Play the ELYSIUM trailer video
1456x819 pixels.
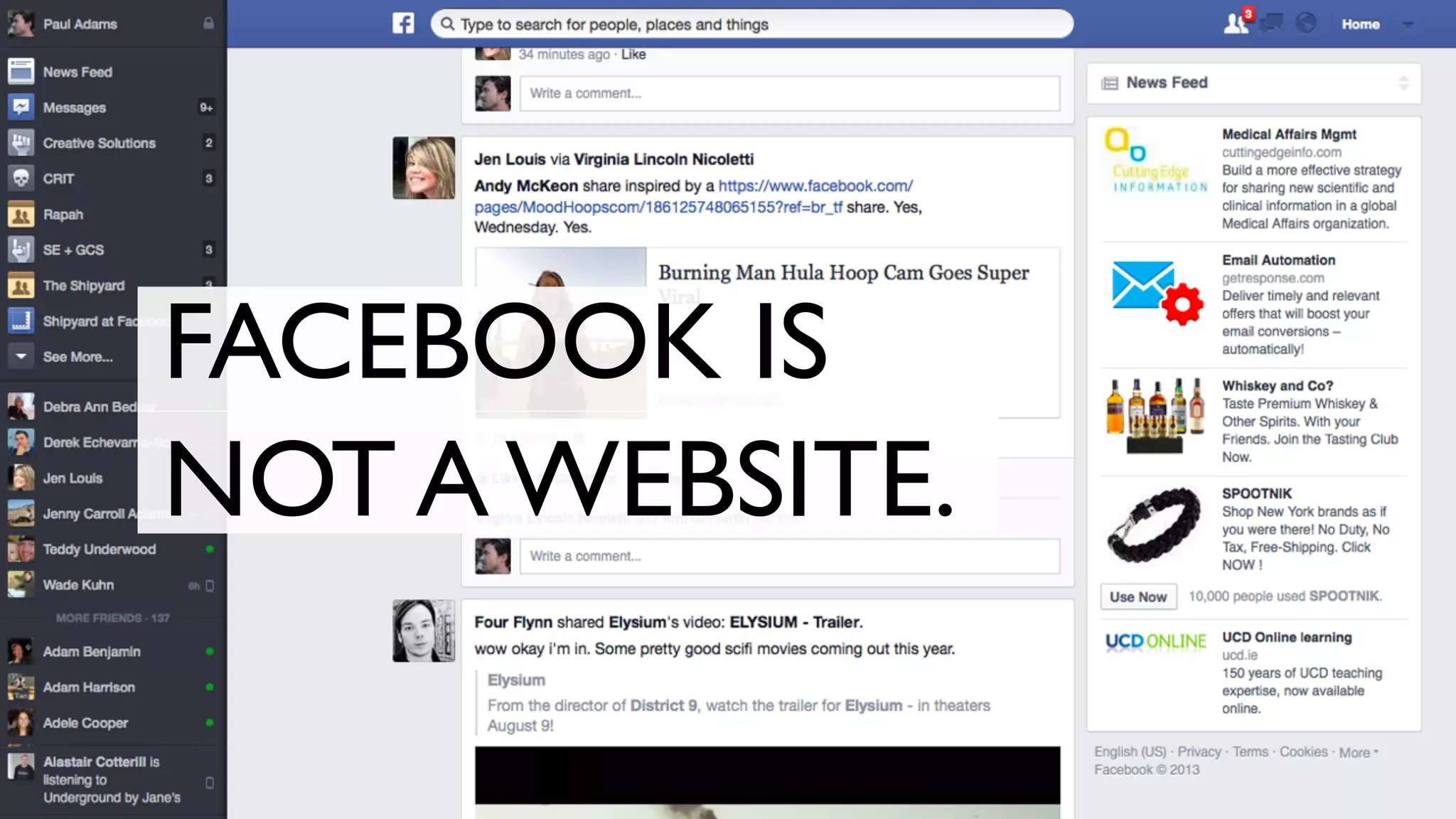[x=768, y=782]
